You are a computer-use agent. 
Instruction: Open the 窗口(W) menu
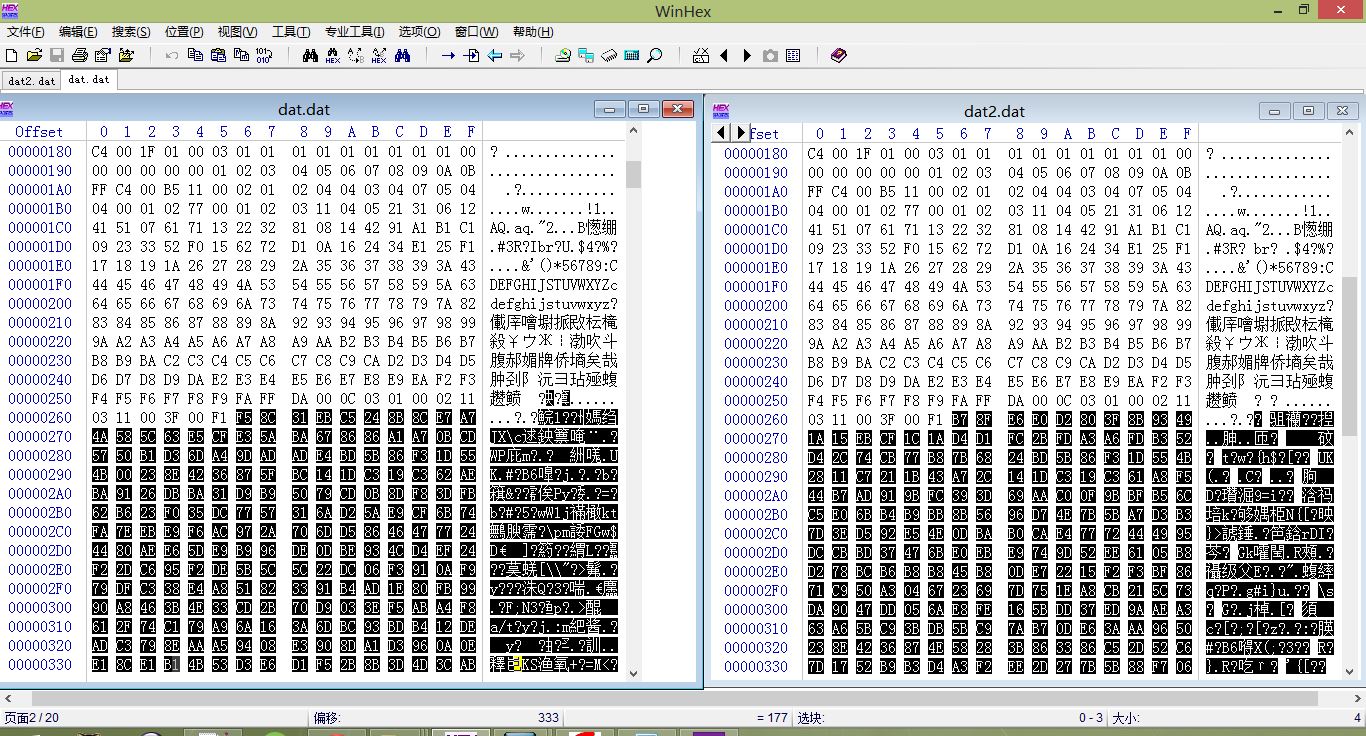pos(476,32)
